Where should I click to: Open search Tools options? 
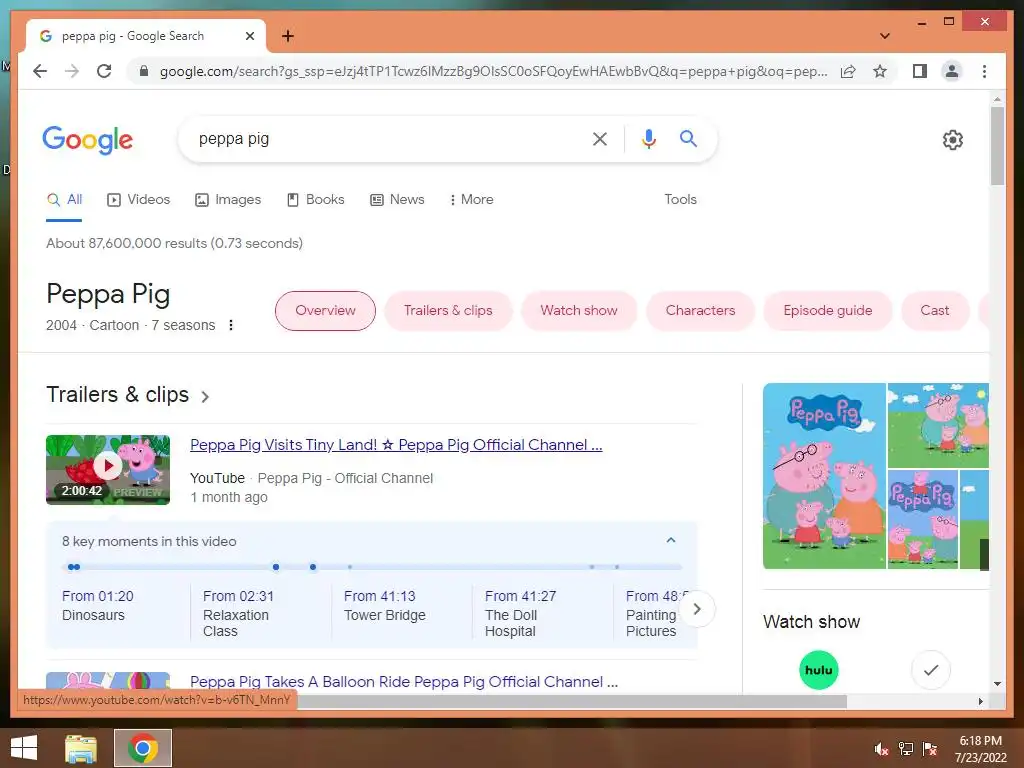(x=680, y=200)
